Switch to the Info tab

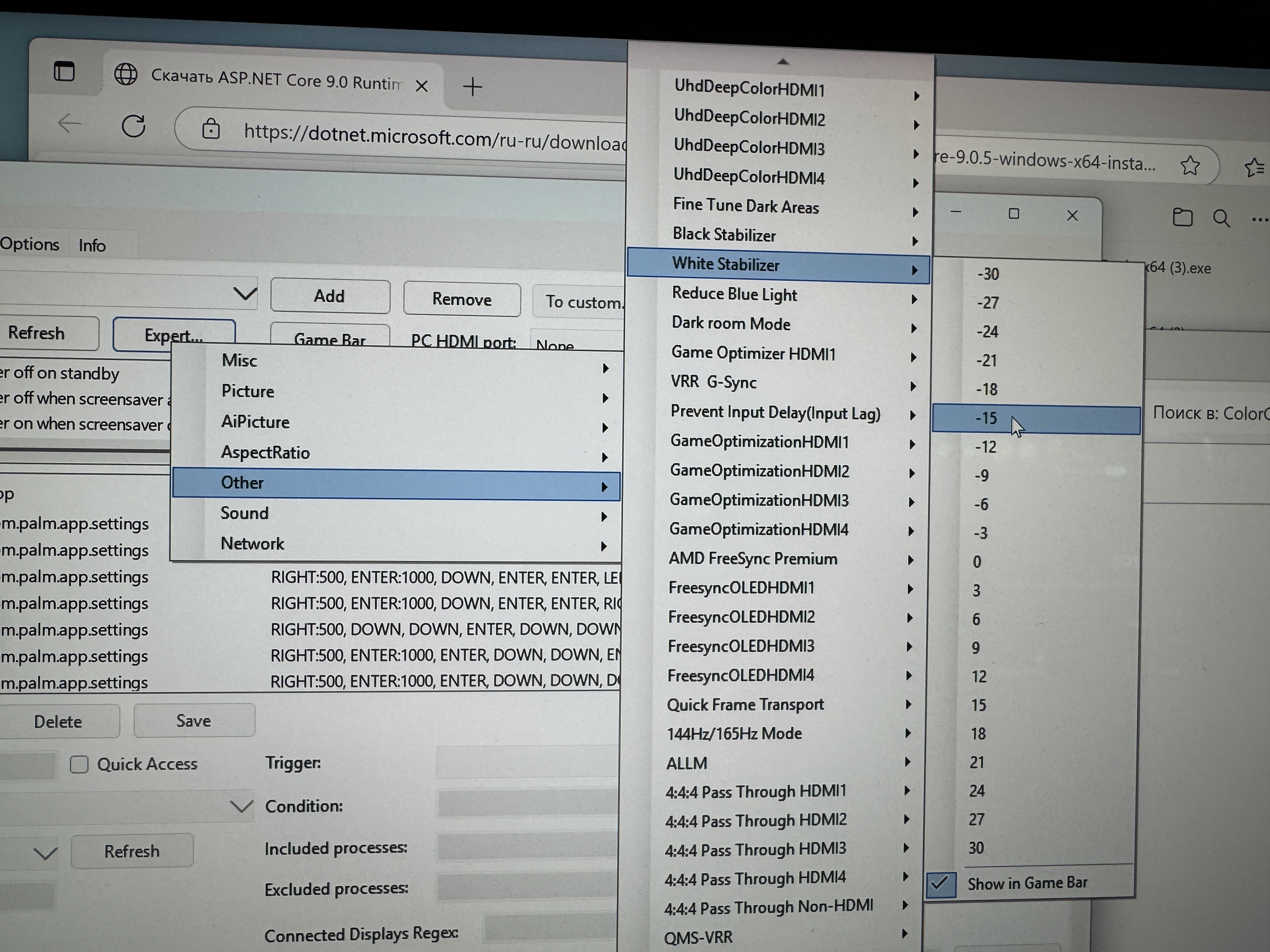point(92,246)
